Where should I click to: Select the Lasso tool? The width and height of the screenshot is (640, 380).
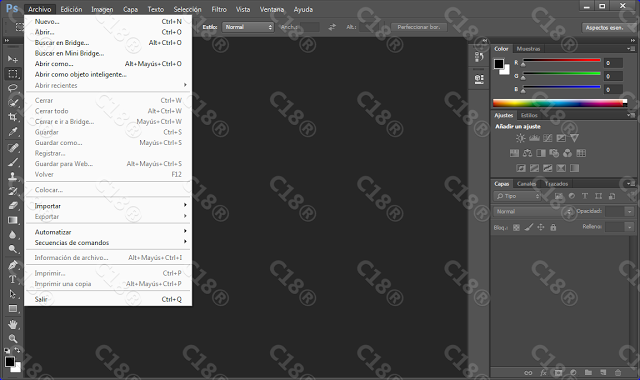tap(12, 88)
